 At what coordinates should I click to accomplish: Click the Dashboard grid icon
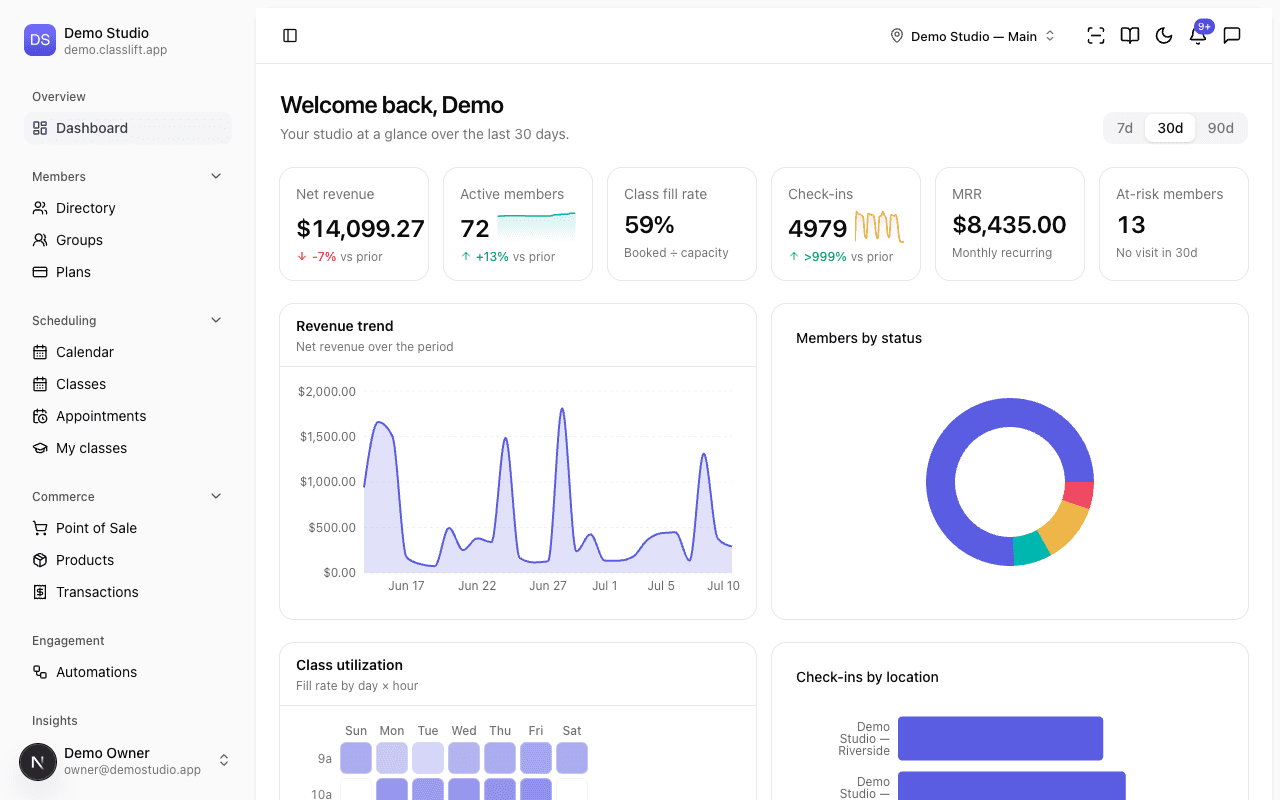pos(40,128)
